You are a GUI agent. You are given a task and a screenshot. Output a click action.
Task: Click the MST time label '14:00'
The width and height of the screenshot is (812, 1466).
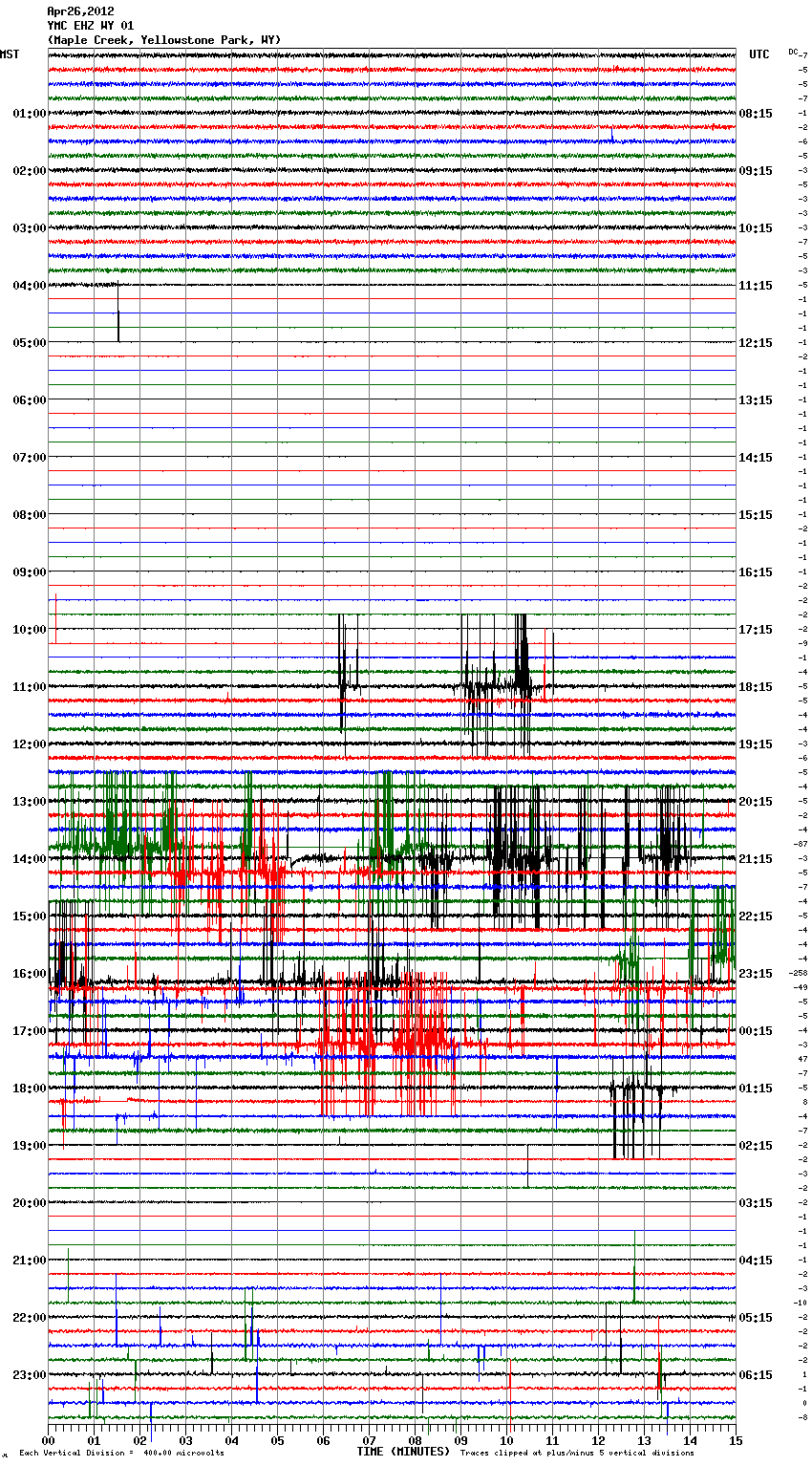pos(30,859)
